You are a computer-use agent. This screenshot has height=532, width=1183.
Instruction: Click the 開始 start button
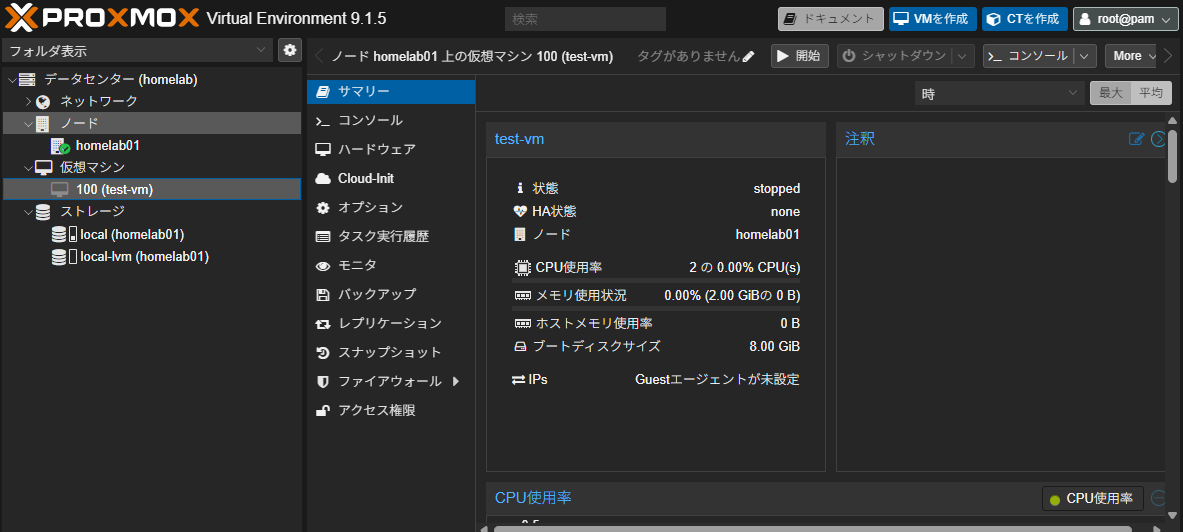(x=800, y=56)
